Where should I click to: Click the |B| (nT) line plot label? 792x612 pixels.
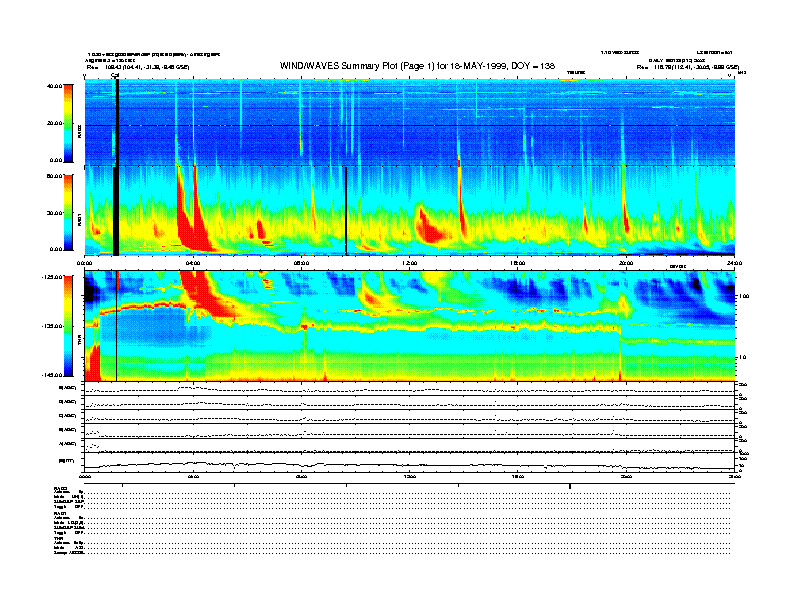coord(67,461)
